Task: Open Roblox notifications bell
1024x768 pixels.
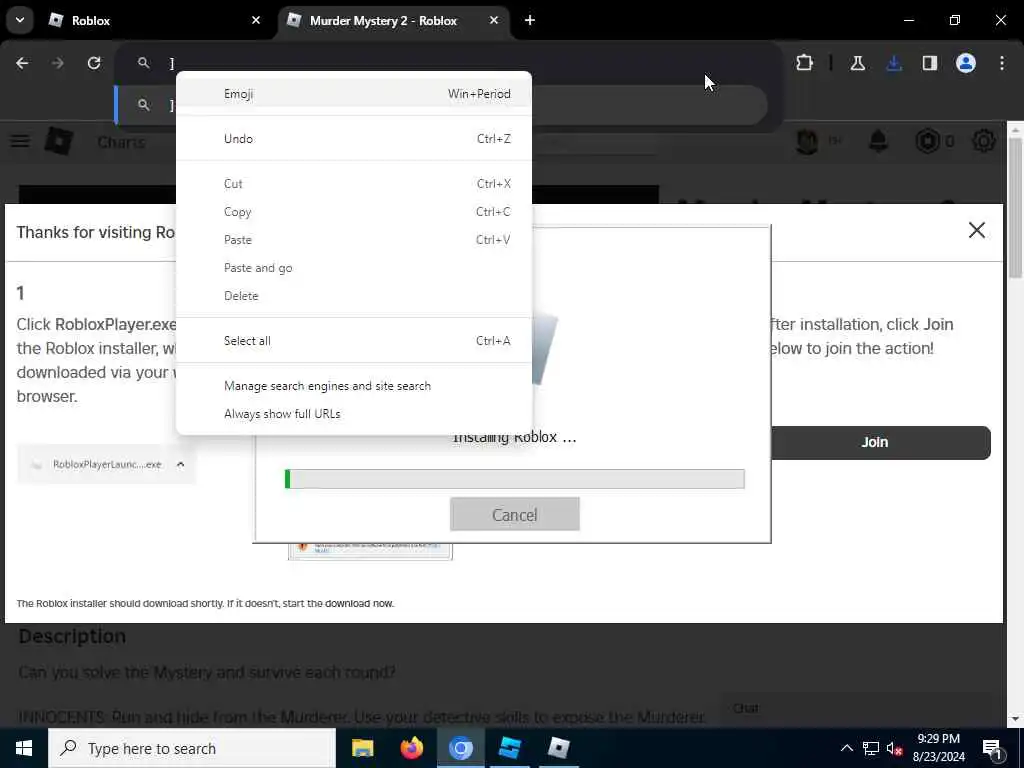Action: [878, 141]
